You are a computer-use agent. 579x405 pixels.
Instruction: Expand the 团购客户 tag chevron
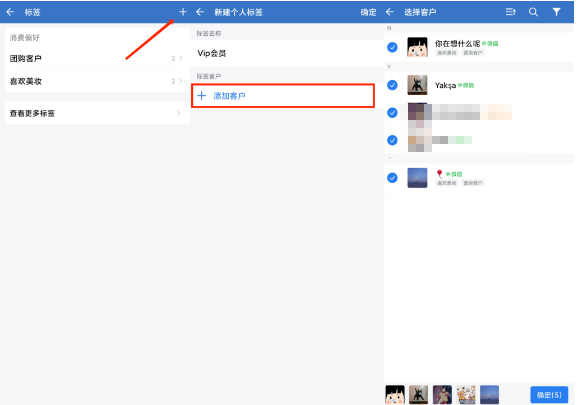pos(181,58)
